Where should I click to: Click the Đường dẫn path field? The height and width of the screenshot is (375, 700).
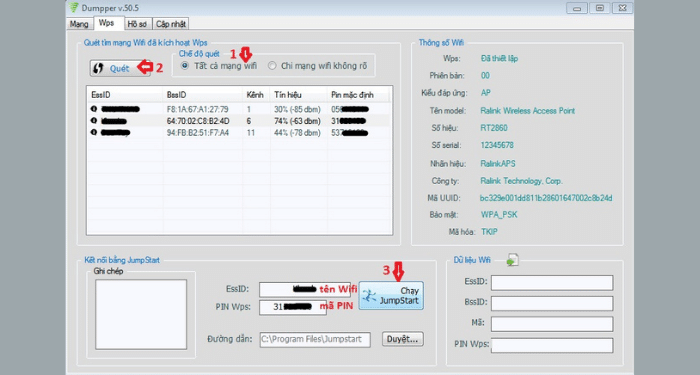pos(315,339)
